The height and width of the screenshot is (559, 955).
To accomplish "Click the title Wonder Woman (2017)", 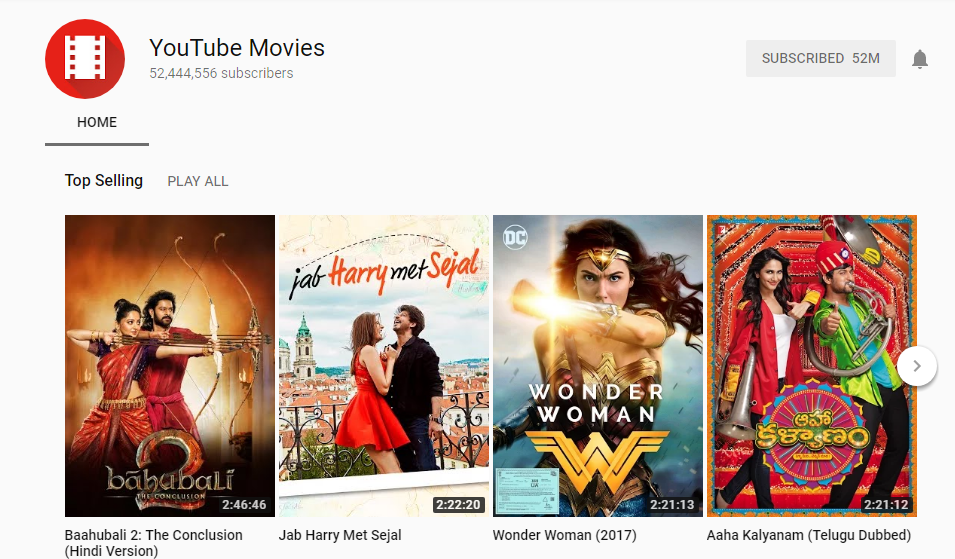I will tap(565, 535).
